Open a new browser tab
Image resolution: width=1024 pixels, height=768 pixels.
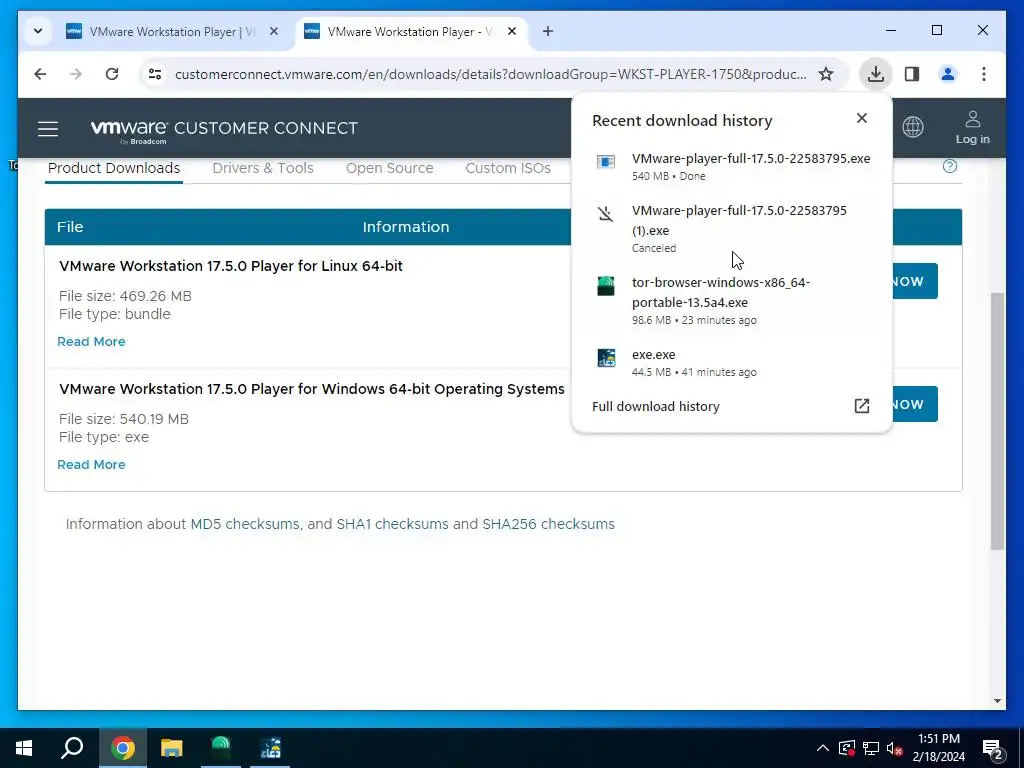click(x=547, y=31)
